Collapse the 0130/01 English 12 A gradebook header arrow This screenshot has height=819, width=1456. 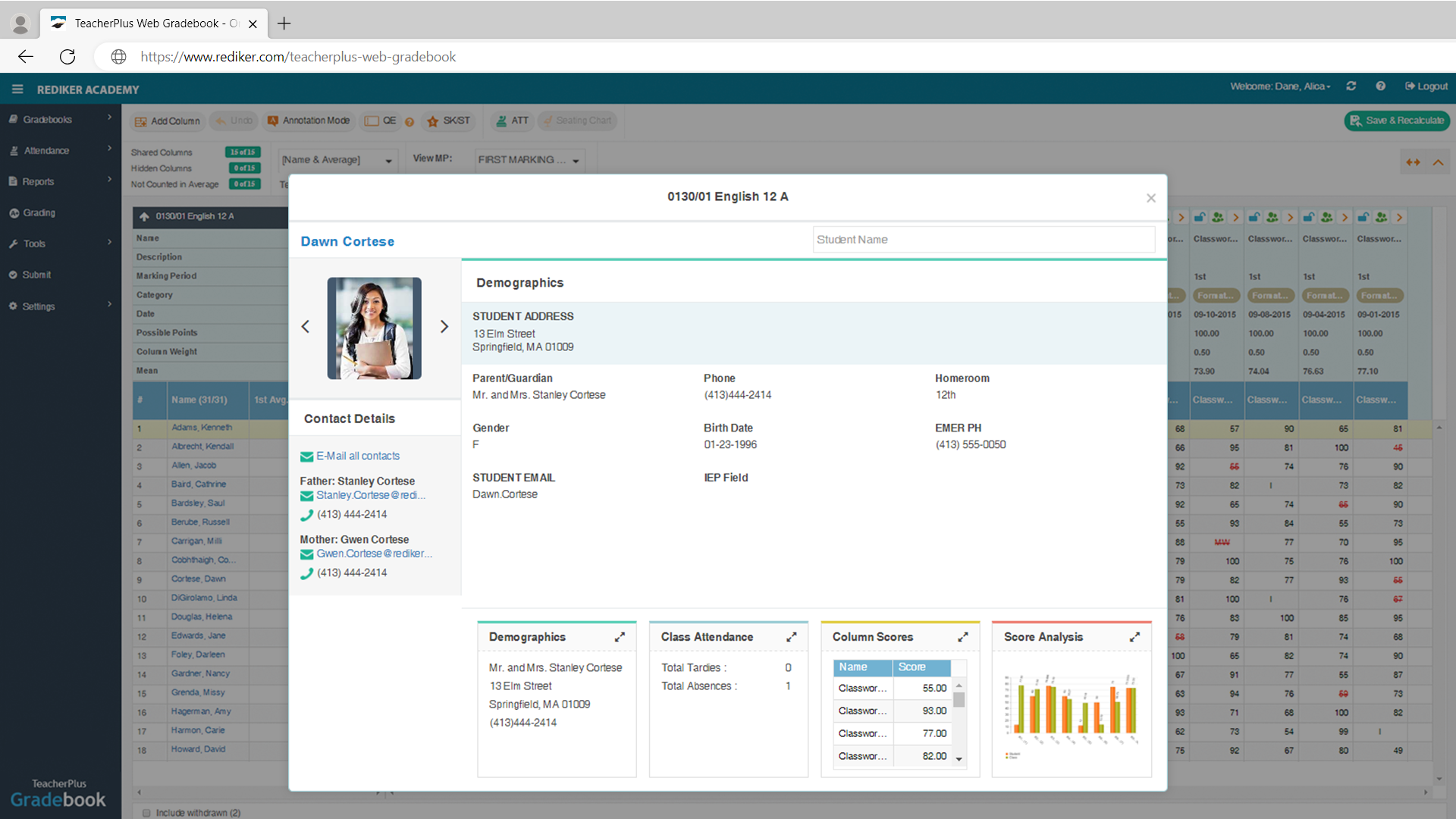click(144, 217)
